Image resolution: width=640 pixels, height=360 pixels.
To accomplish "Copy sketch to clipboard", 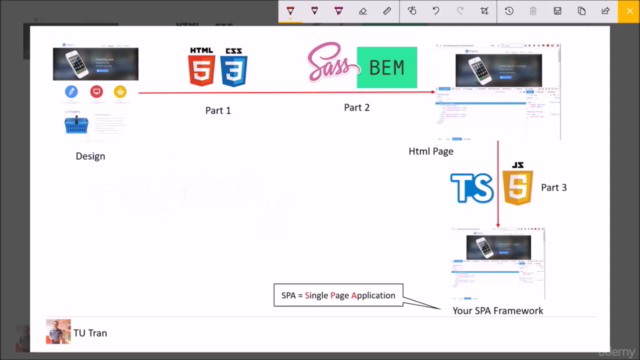I will coord(581,11).
